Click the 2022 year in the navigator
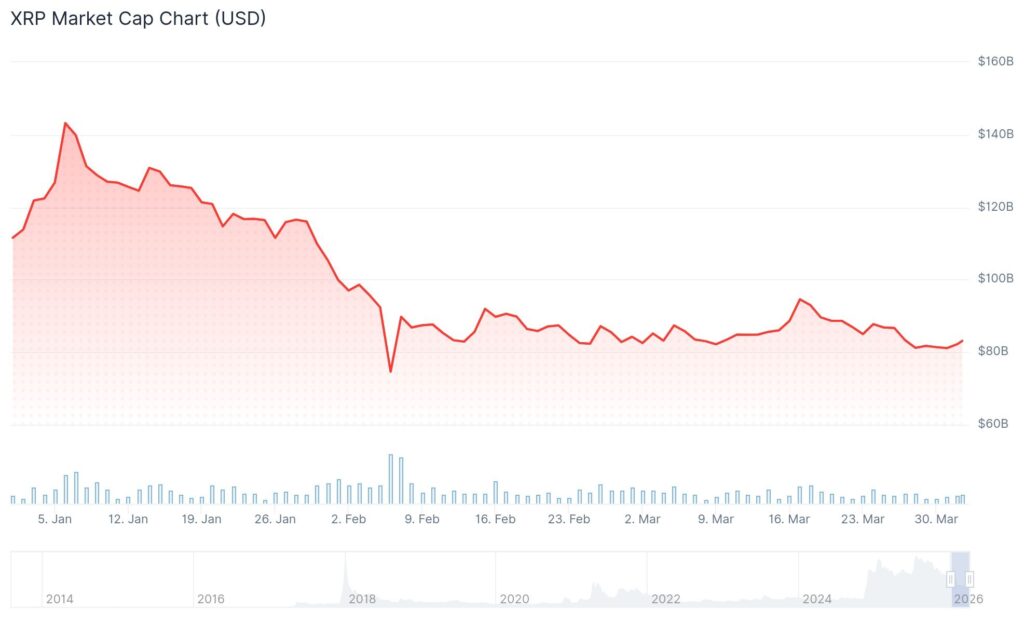This screenshot has width=1024, height=623. (665, 599)
